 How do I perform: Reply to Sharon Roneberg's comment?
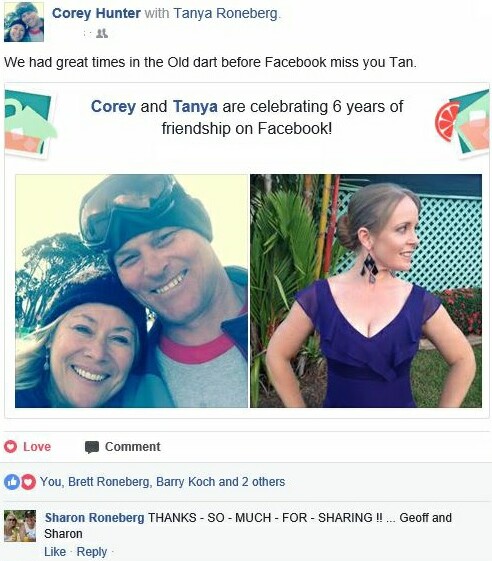[92, 552]
